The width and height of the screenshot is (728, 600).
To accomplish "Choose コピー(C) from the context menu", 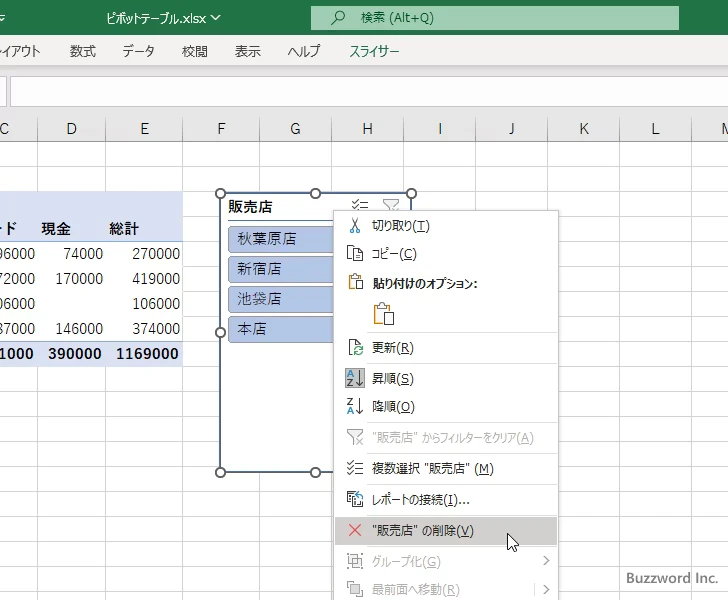I will 446,254.
